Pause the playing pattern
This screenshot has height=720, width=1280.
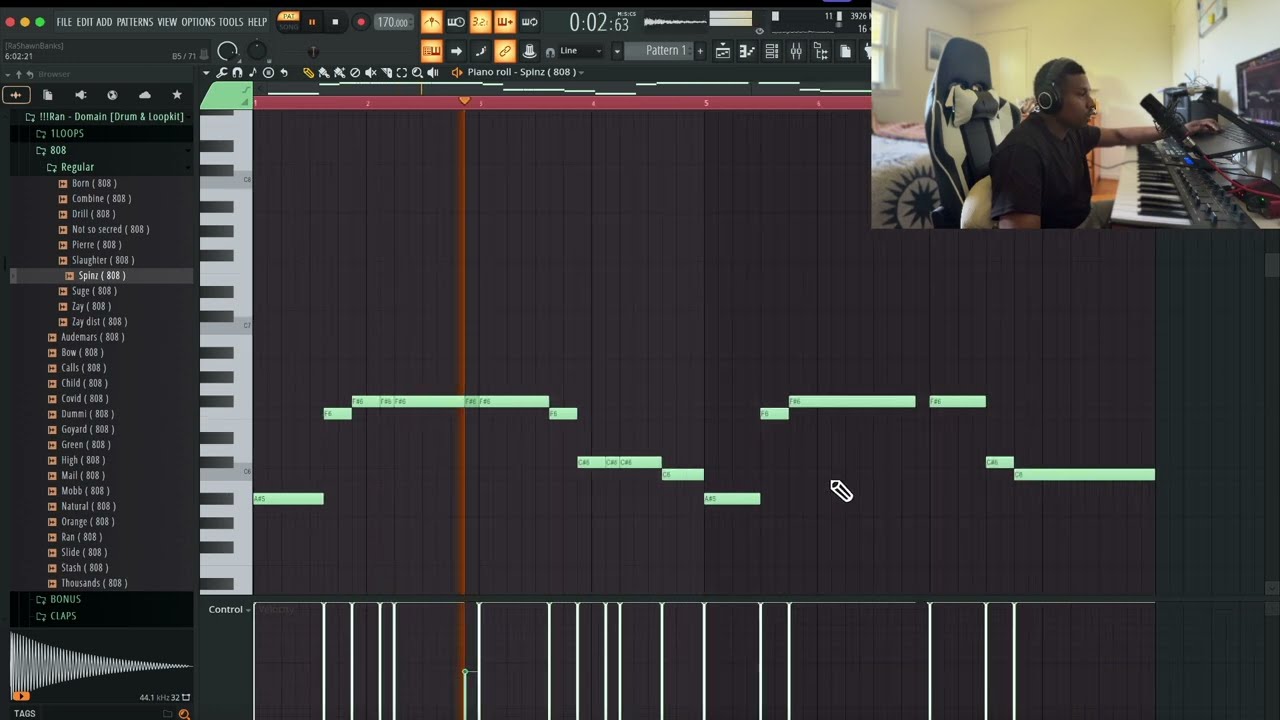(312, 22)
